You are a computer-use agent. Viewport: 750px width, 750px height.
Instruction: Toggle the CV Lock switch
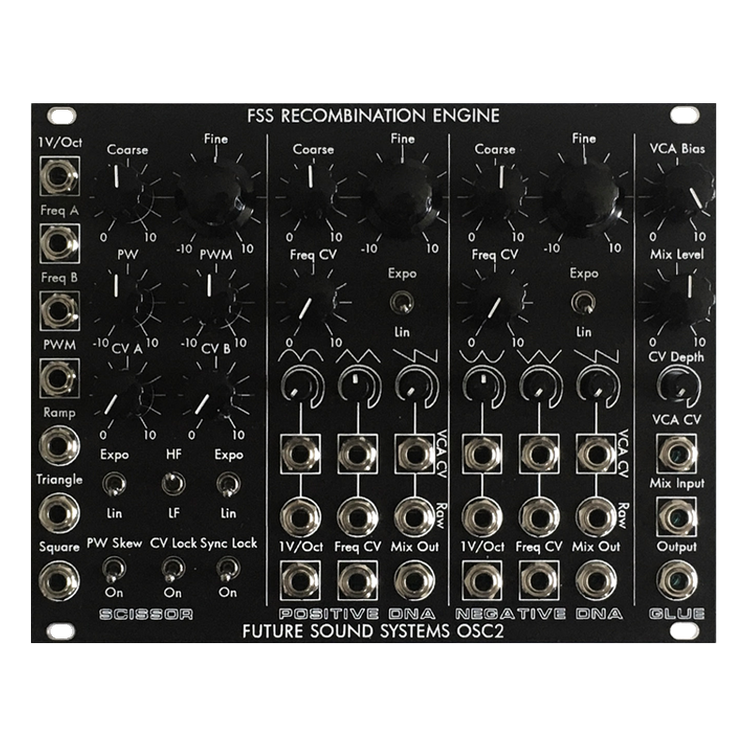click(172, 568)
